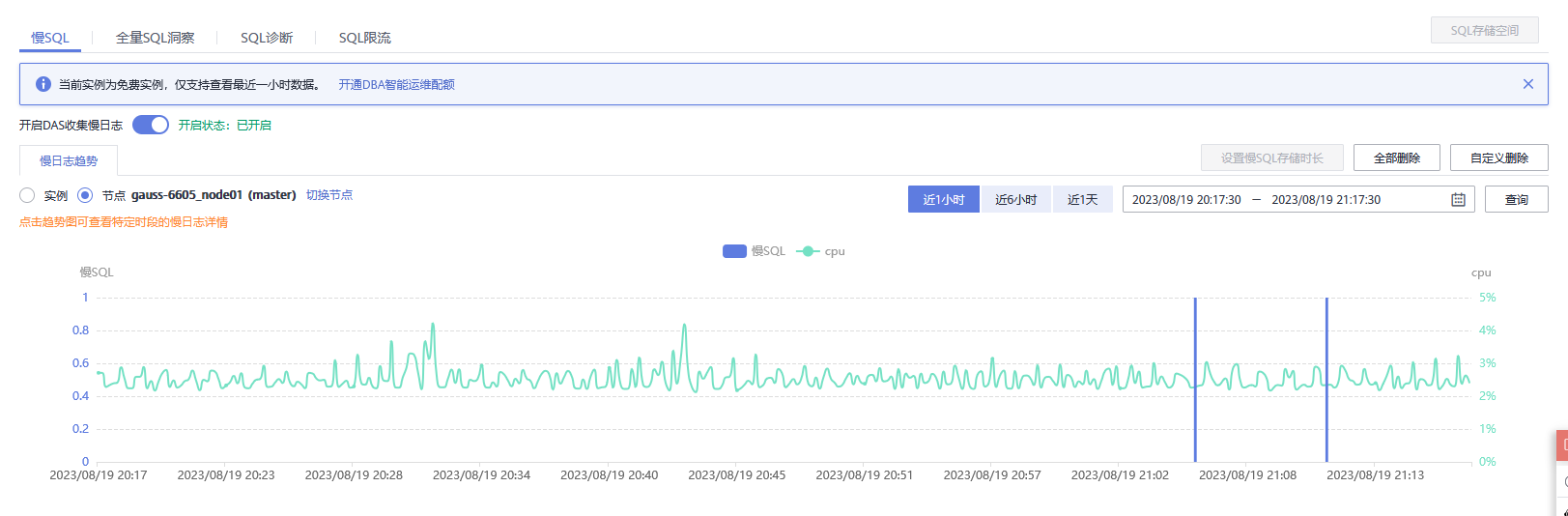This screenshot has height=516, width=1568.
Task: Choose the 近6小时 time range
Action: (x=1015, y=200)
